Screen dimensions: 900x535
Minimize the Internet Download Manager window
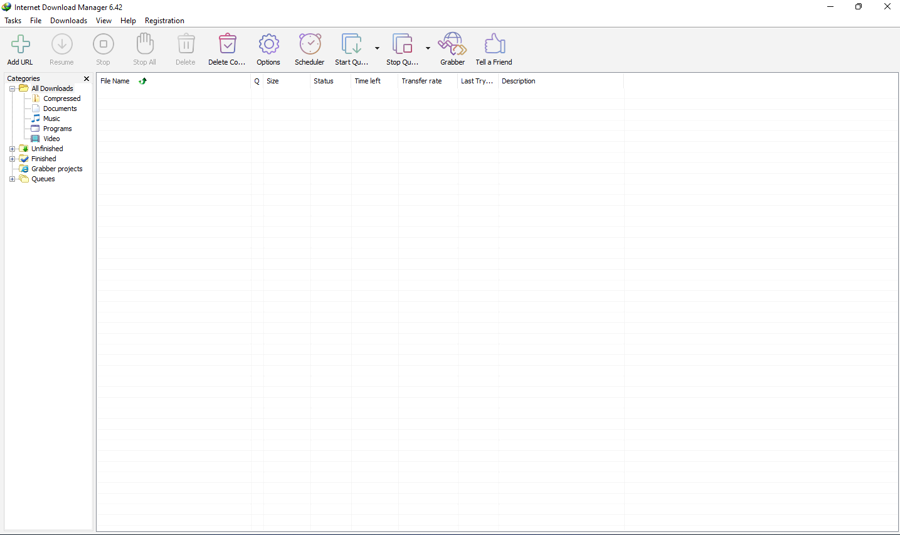830,7
